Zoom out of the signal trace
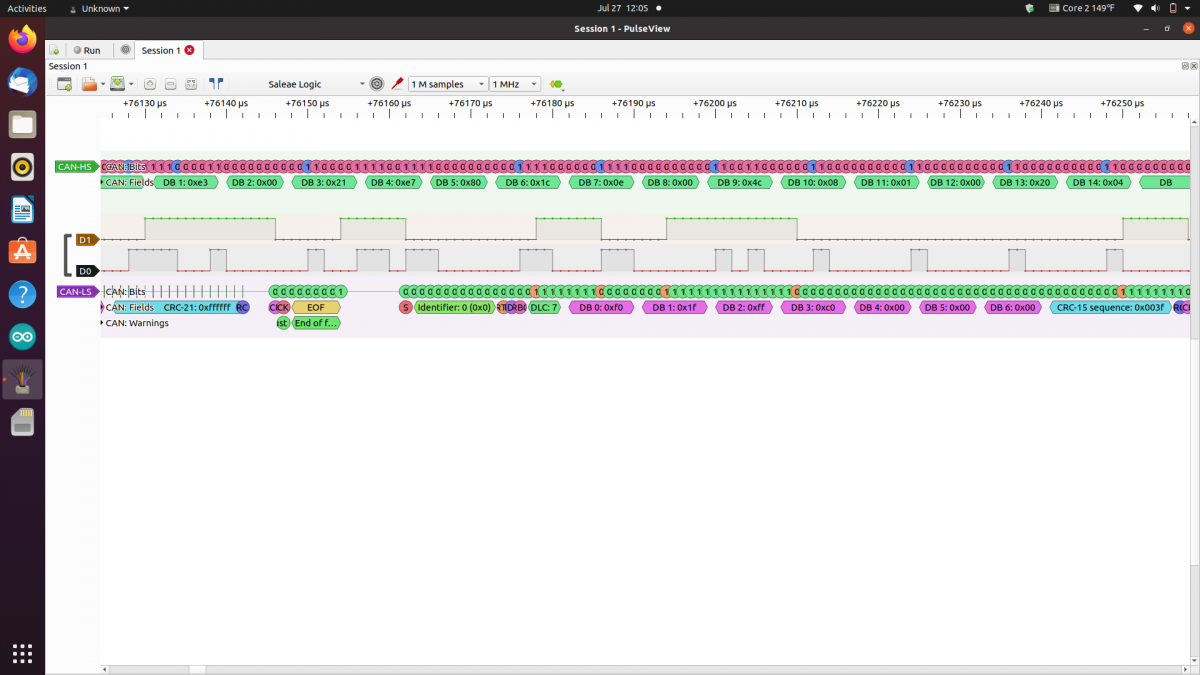Image resolution: width=1200 pixels, height=675 pixels. click(x=171, y=84)
